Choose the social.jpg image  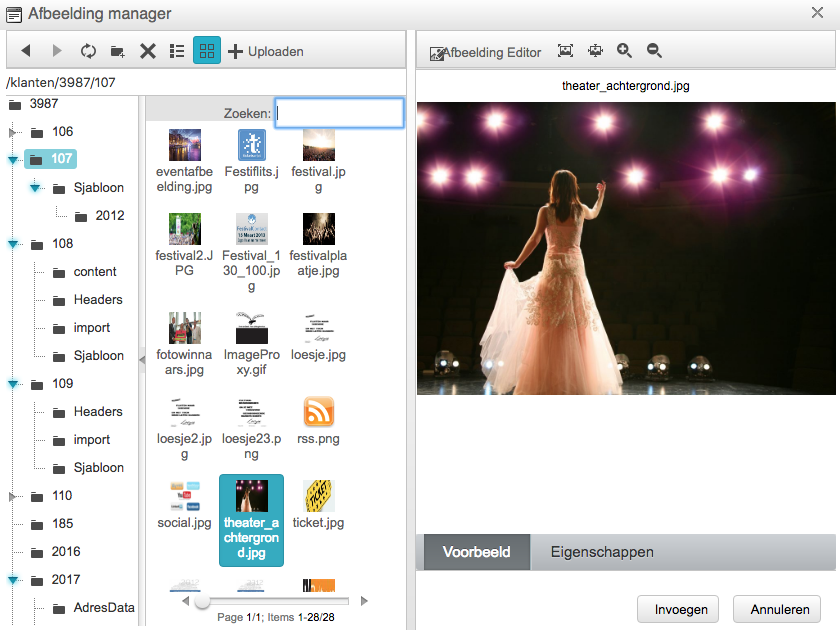[x=184, y=505]
